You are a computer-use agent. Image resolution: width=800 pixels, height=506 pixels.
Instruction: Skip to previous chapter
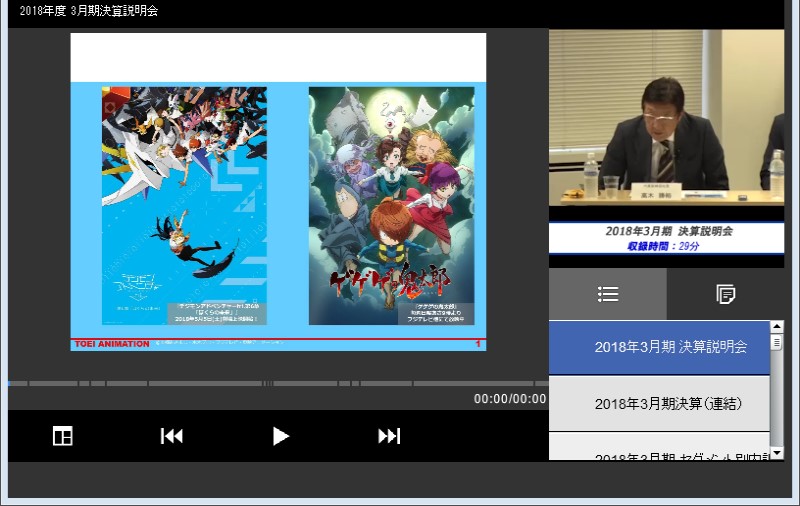point(171,436)
